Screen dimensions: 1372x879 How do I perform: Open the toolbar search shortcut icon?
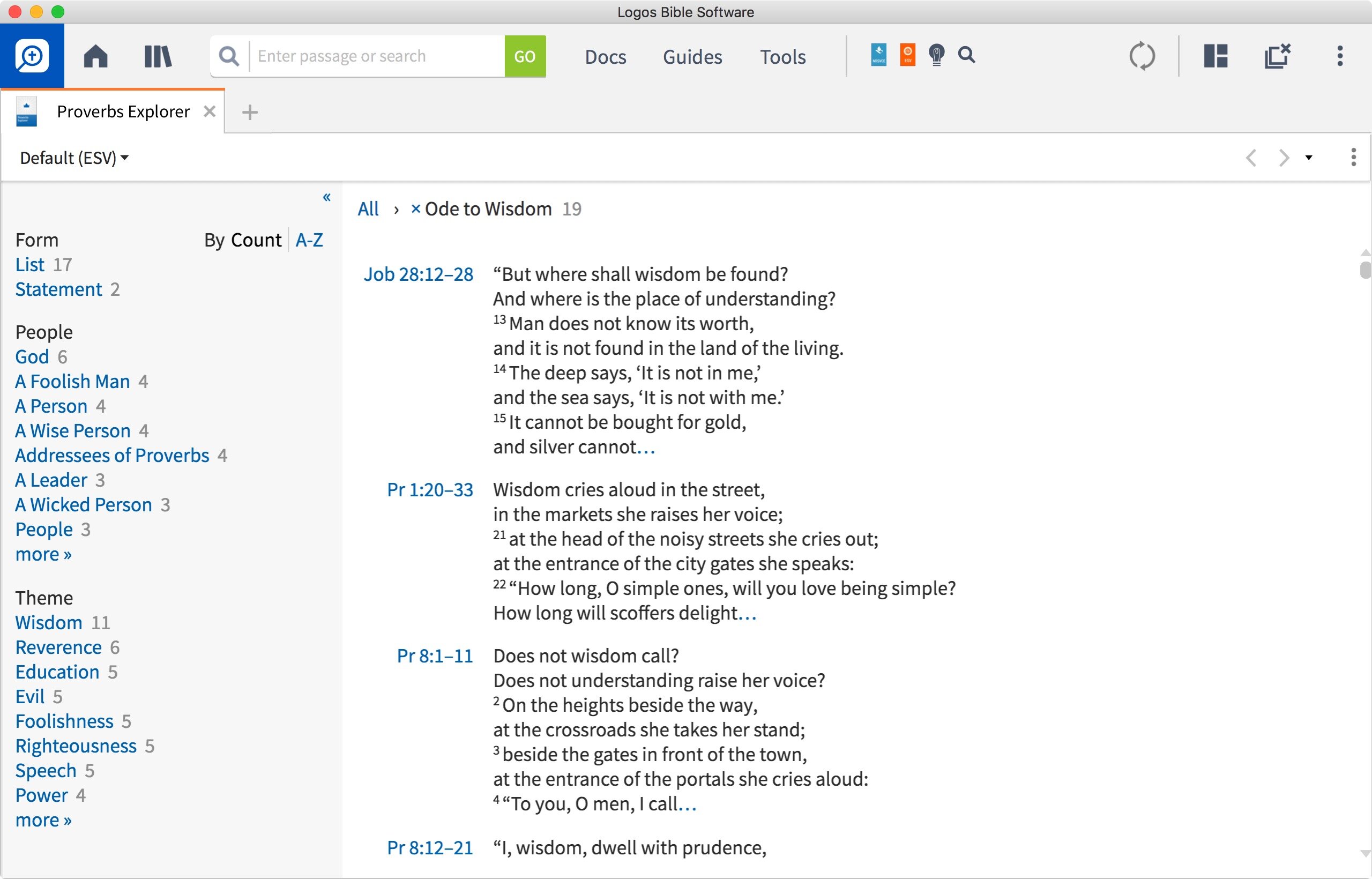[966, 55]
